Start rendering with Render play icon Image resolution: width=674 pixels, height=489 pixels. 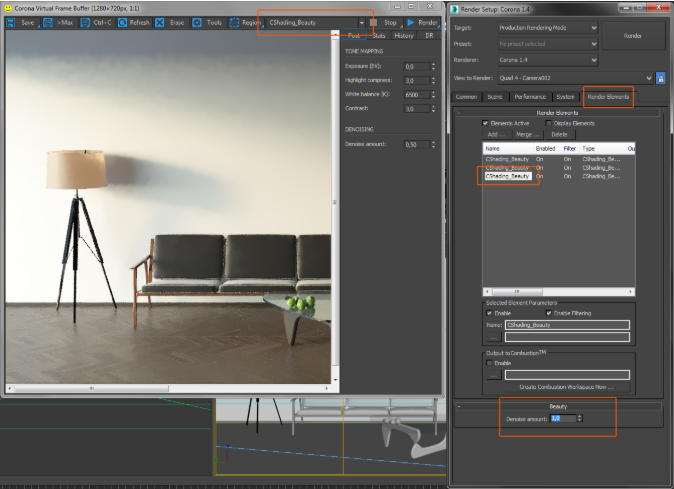coord(411,22)
